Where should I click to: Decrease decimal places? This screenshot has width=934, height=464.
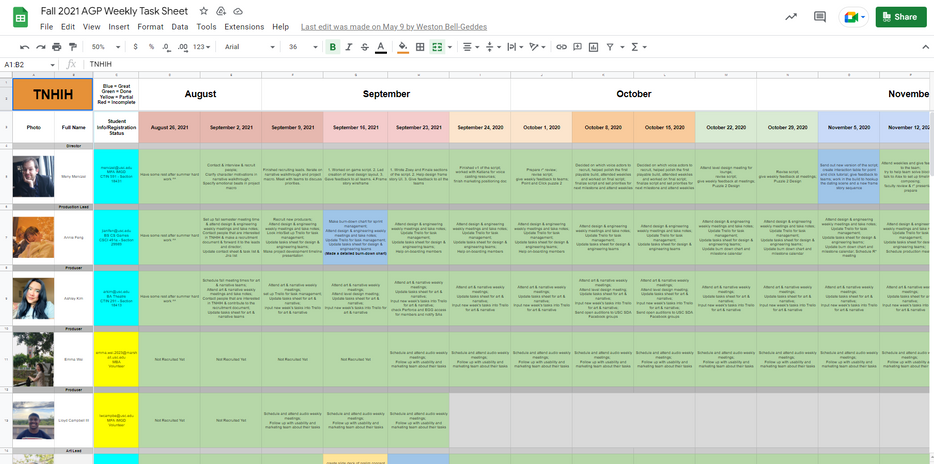[166, 47]
